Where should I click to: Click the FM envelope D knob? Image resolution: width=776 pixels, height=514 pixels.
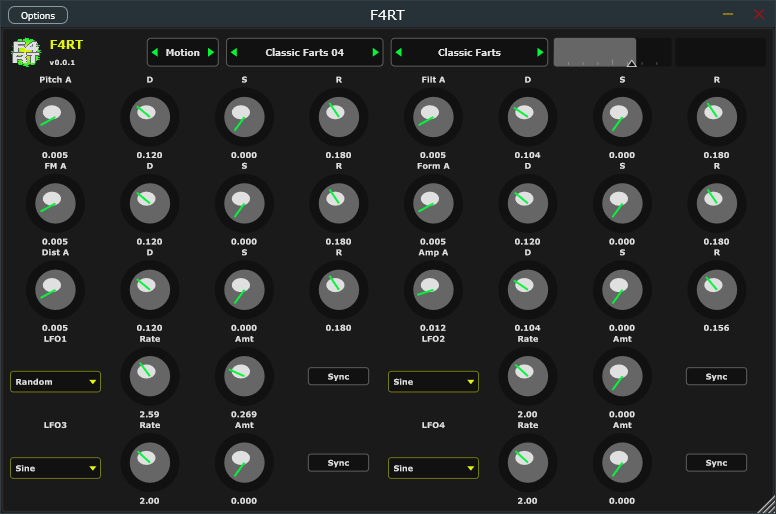[149, 204]
